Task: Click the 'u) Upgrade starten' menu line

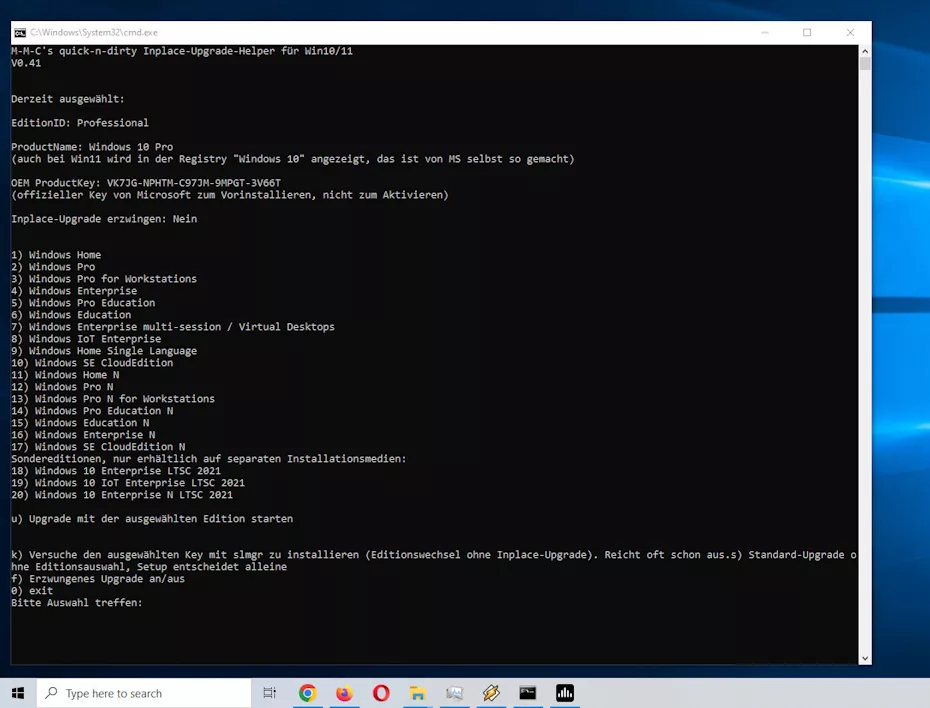Action: pyautogui.click(x=150, y=518)
